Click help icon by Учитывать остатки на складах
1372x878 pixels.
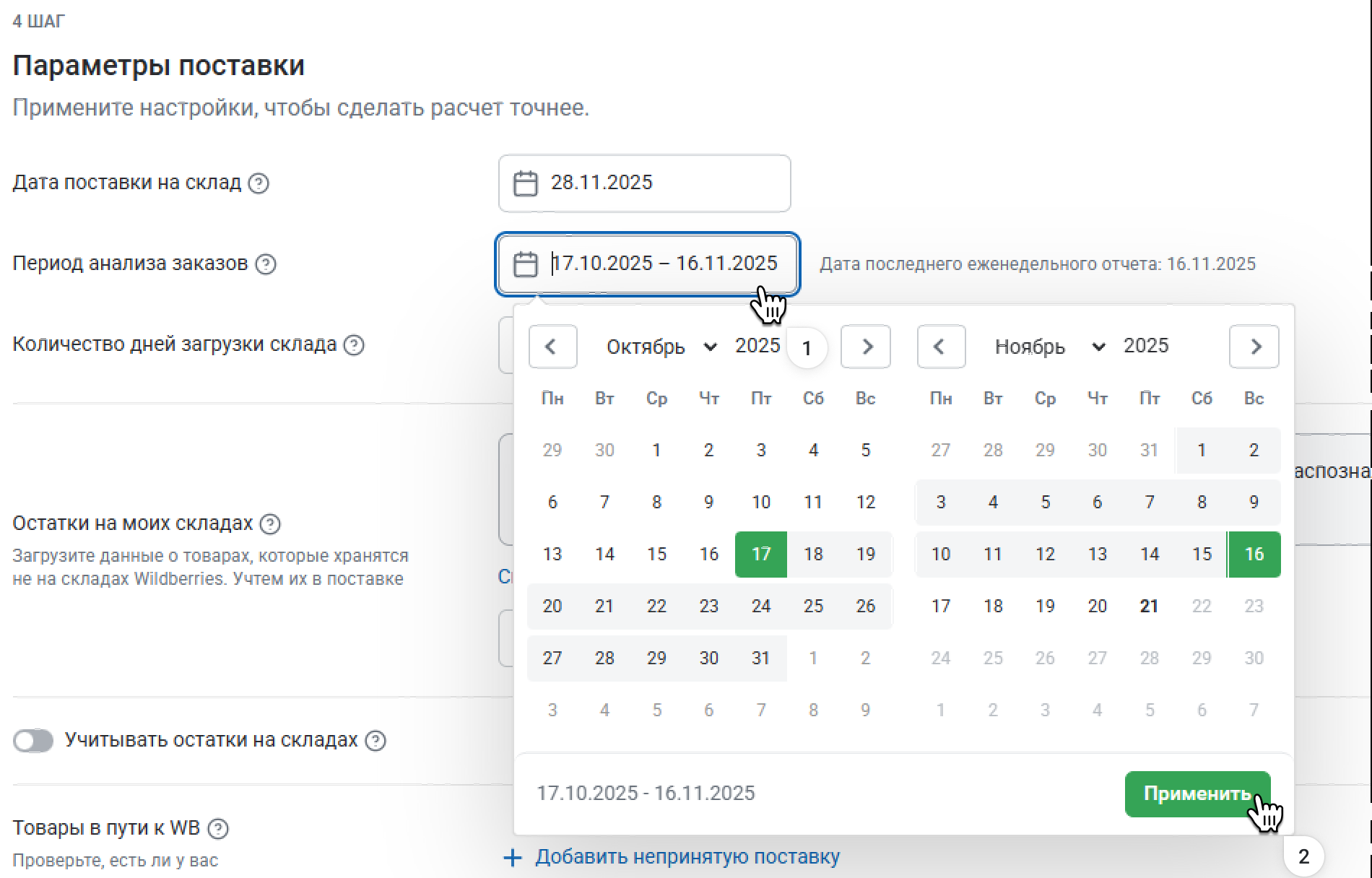tap(375, 741)
